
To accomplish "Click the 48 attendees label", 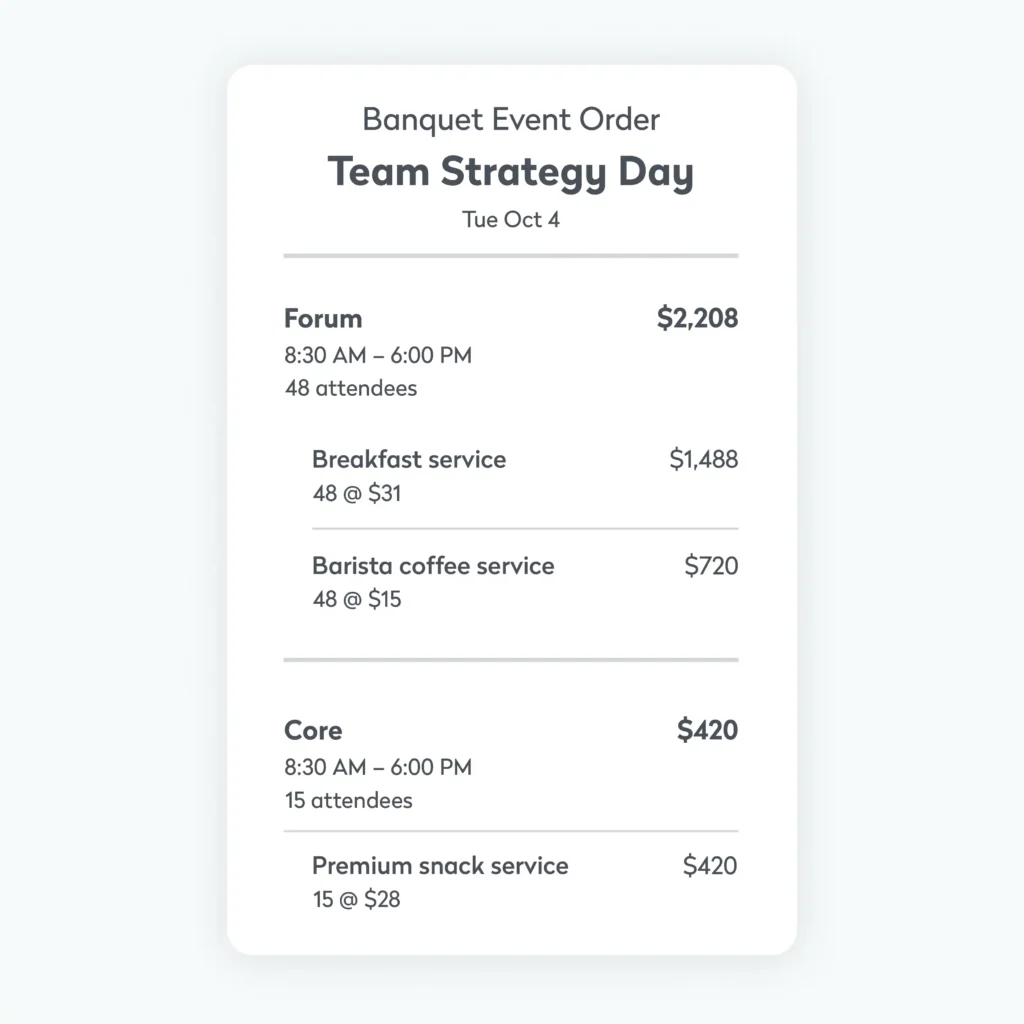I will point(351,388).
